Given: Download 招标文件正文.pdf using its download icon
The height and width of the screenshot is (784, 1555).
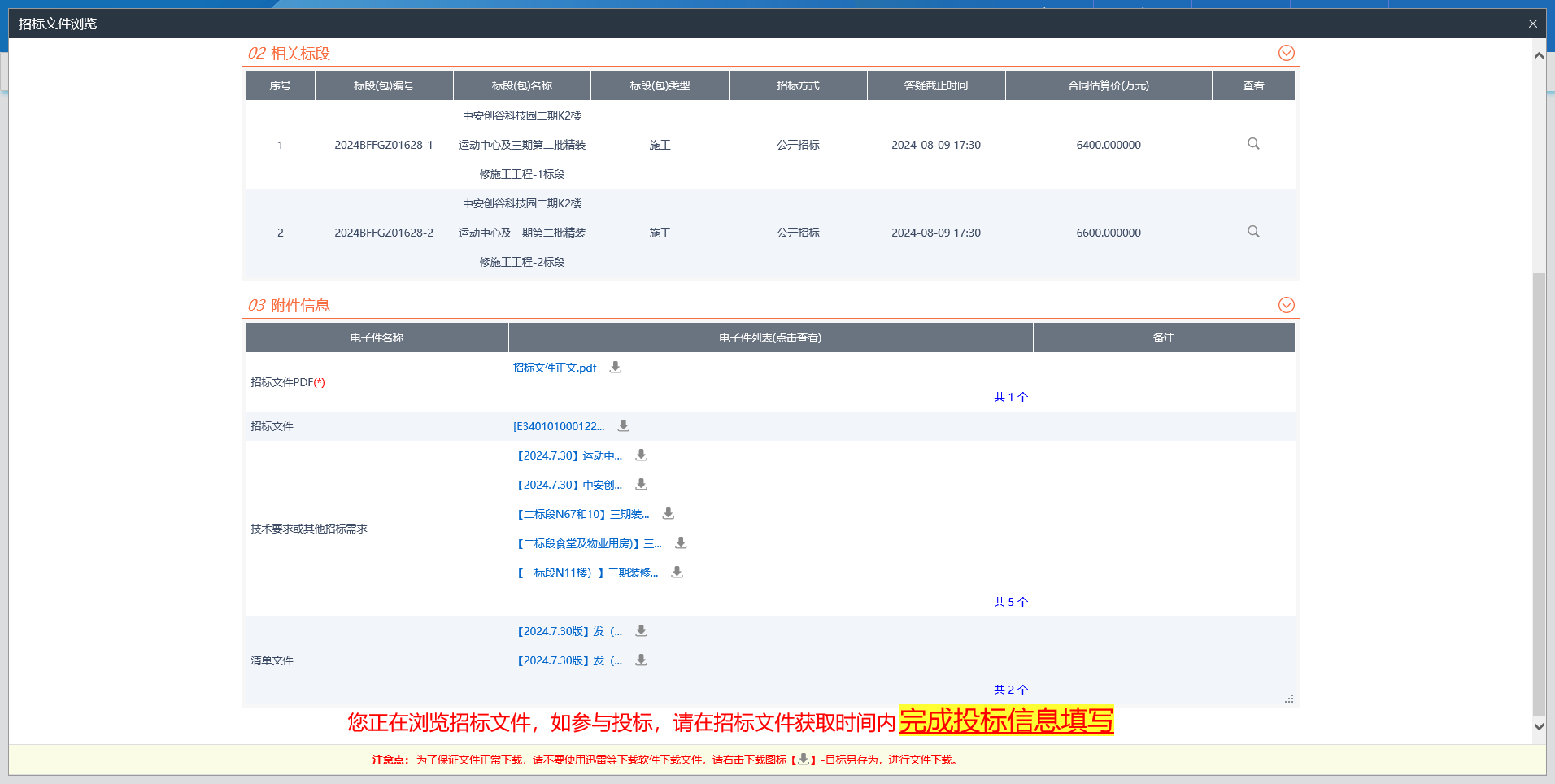Looking at the screenshot, I should 616,368.
